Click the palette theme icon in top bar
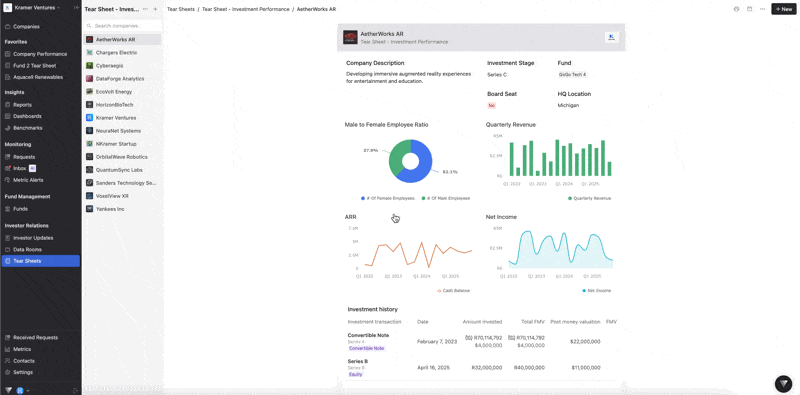The image size is (800, 395). (x=736, y=9)
